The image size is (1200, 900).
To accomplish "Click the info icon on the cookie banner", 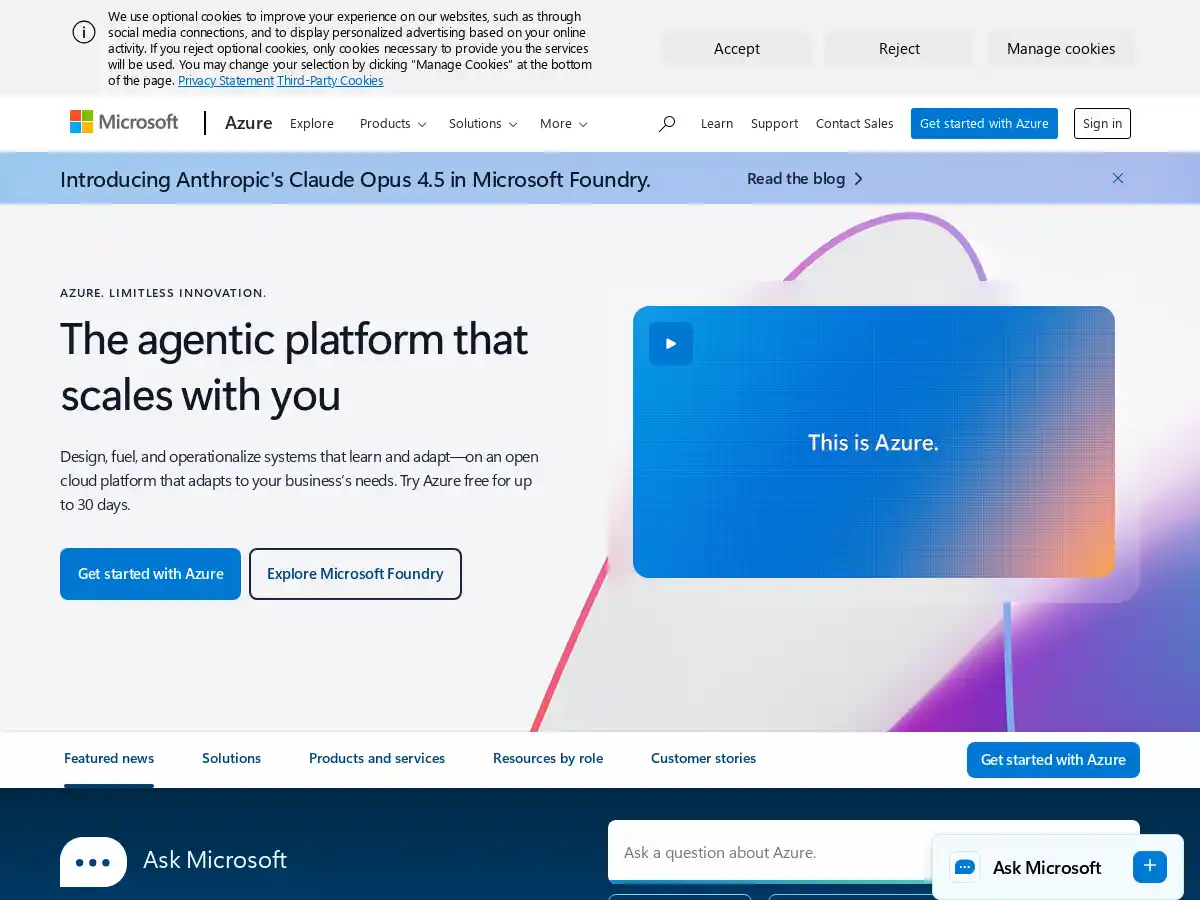I will (x=84, y=32).
